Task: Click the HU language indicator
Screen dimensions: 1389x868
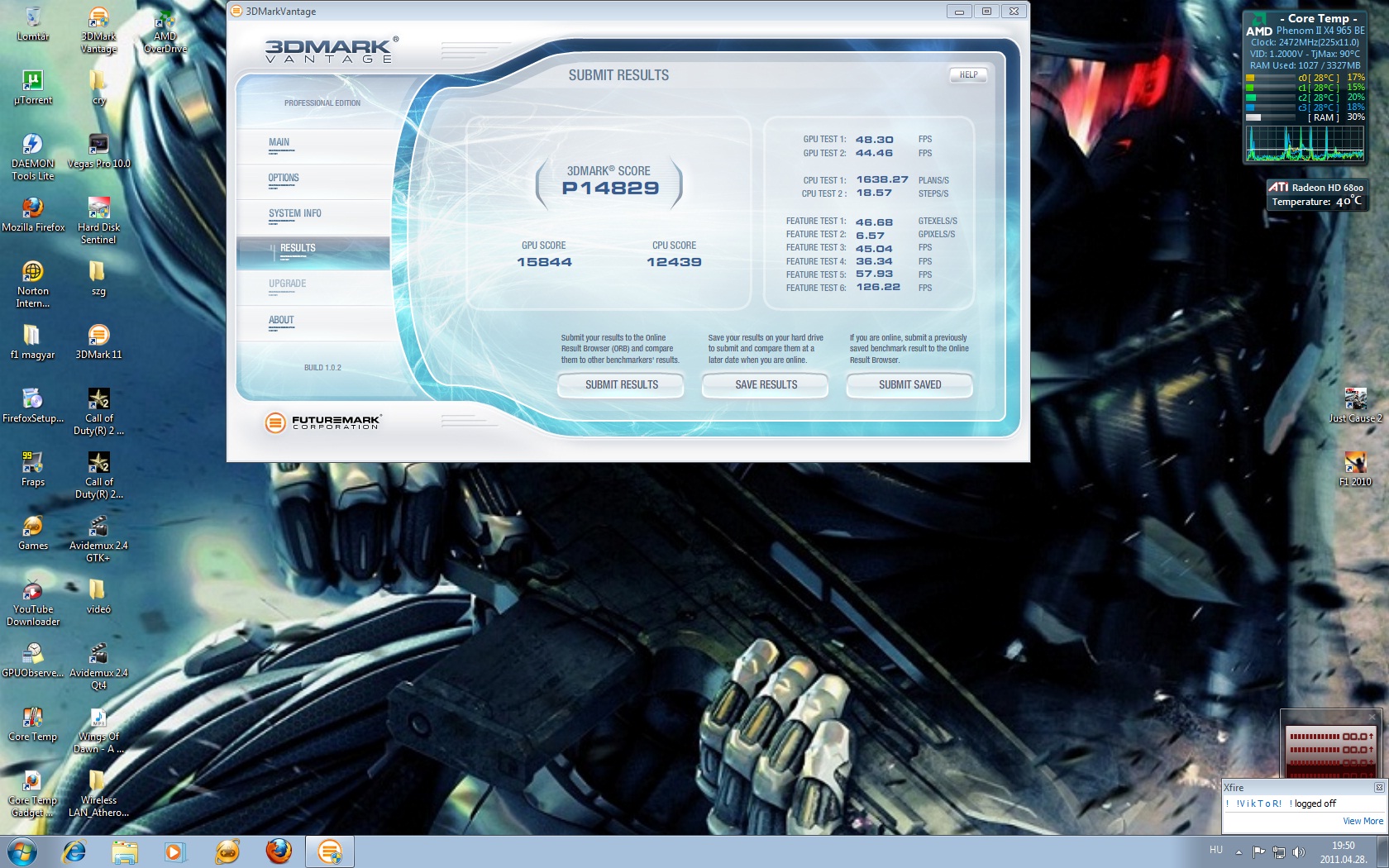Action: [x=1215, y=850]
